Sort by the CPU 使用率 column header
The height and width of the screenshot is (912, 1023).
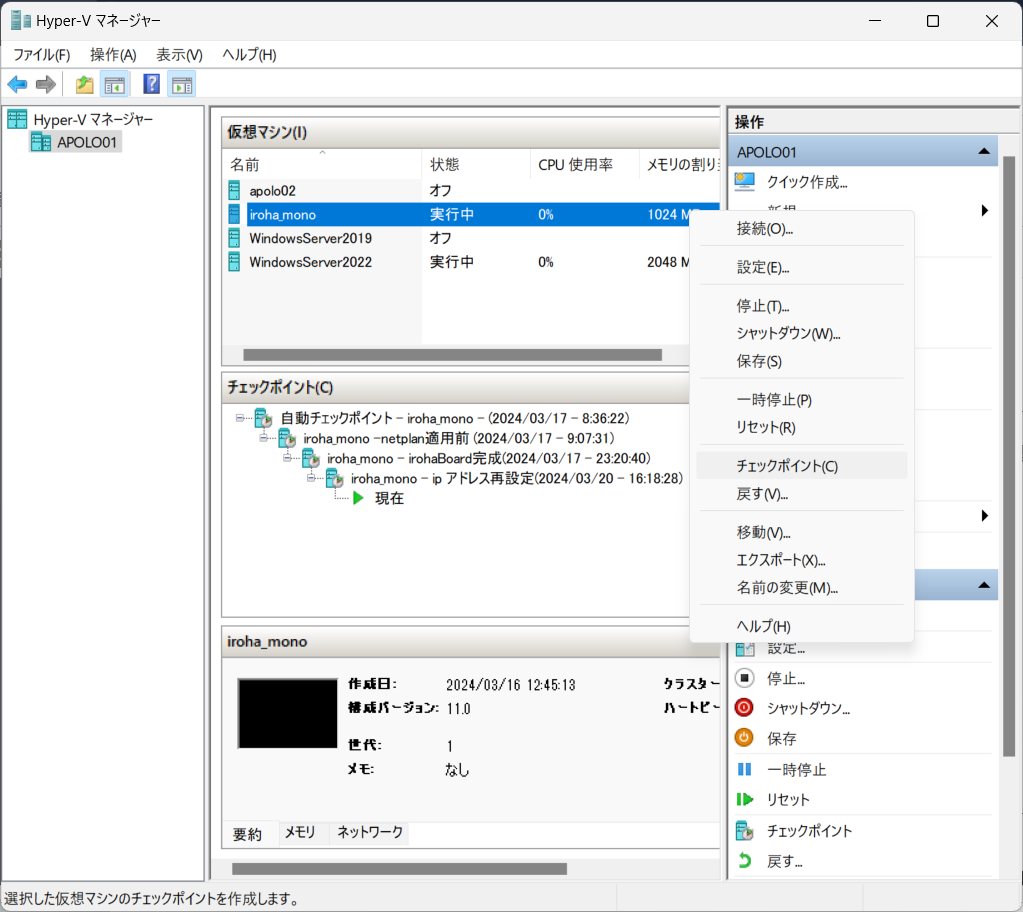coord(585,164)
